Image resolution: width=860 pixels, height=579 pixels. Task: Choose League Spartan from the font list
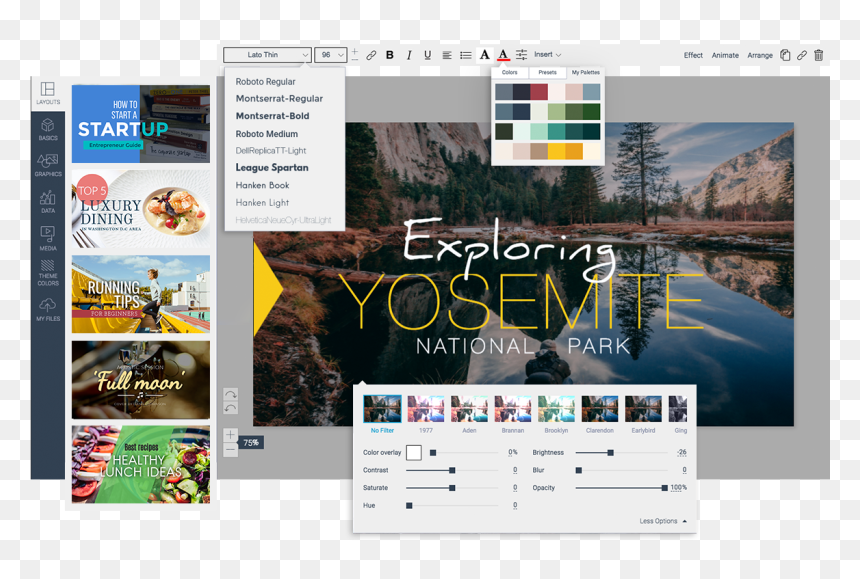point(272,168)
